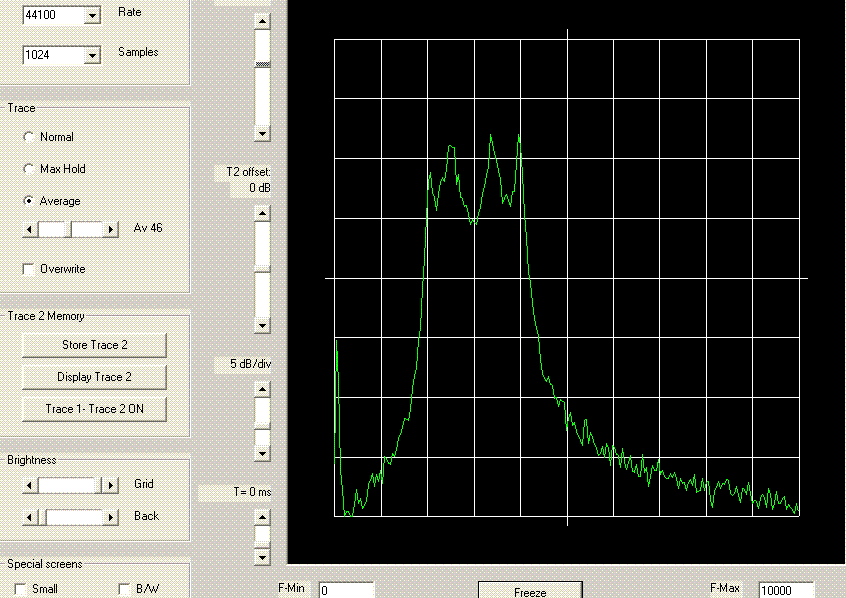846x598 pixels.
Task: Click down arrow of top vertical scrollbar
Action: (x=262, y=133)
